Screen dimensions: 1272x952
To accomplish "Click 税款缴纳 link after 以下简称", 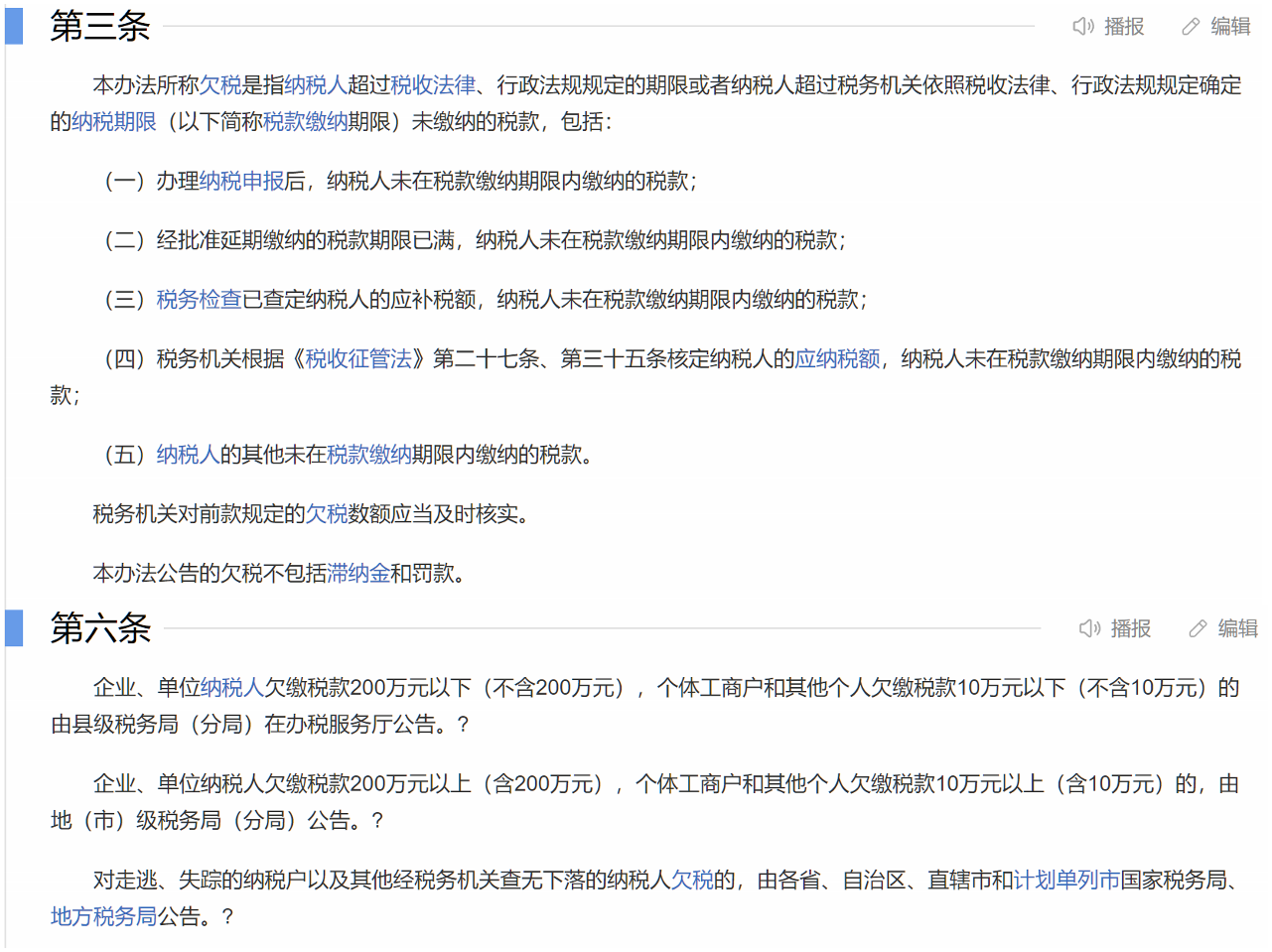I will [x=305, y=122].
